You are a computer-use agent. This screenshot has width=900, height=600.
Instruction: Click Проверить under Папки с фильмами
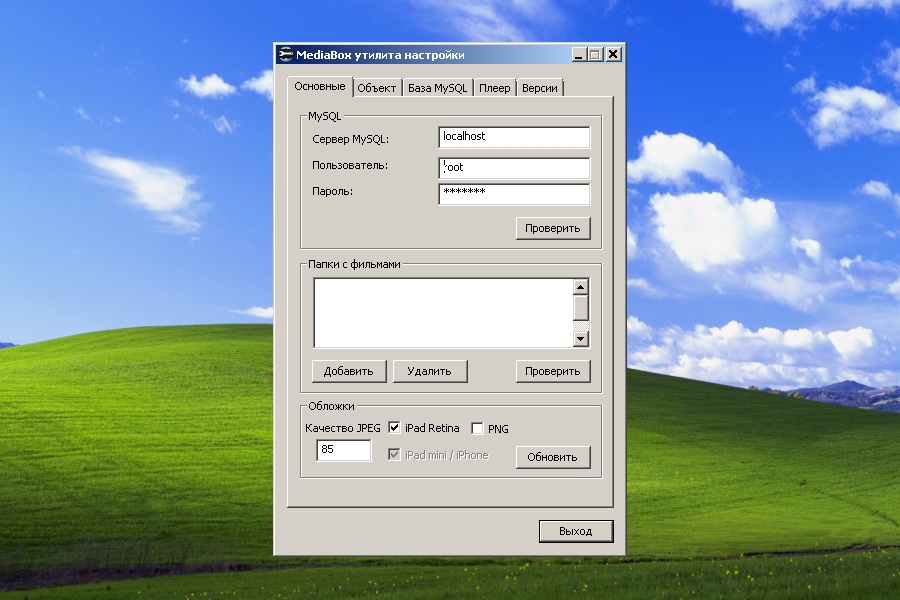point(553,371)
